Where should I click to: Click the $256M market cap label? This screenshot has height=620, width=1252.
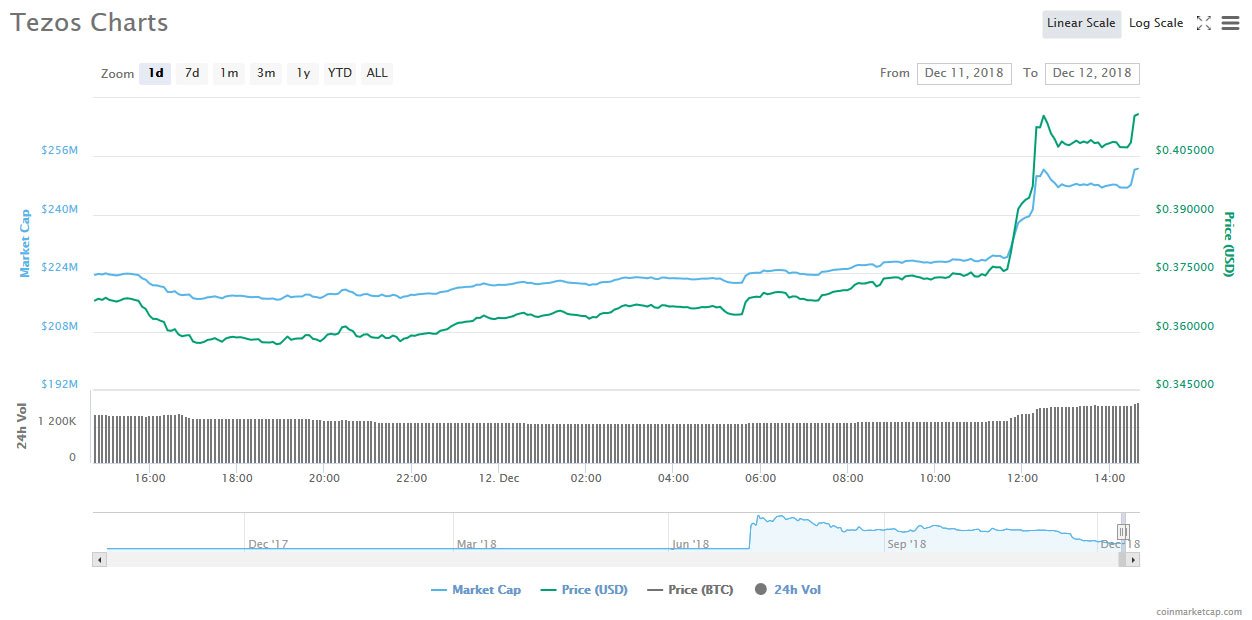[59, 150]
